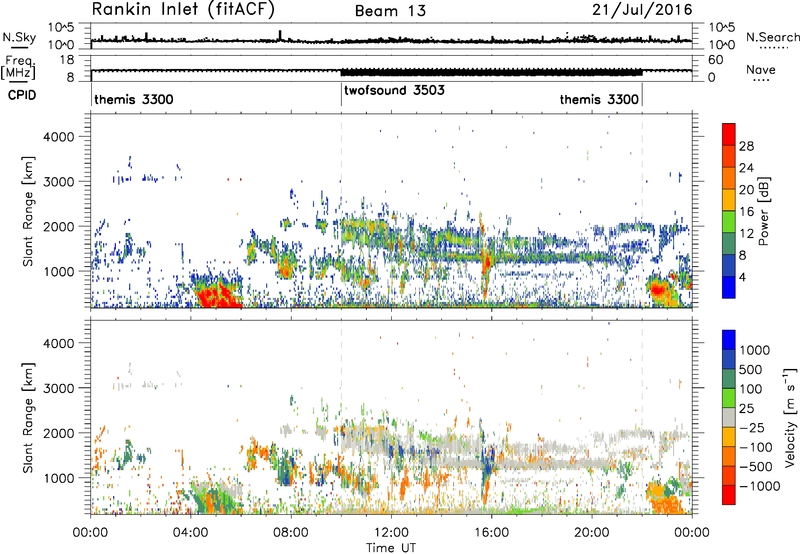Click the '3000' tick on power panel axis
Viewport: 800px width, 554px height.
coord(59,182)
